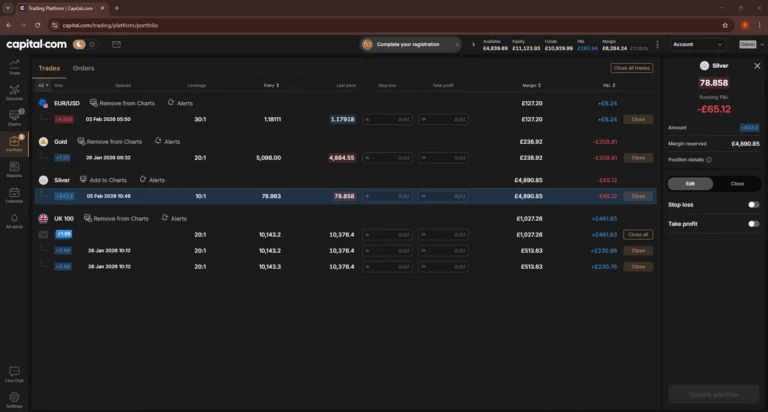Add Silver to Charts
768x412 pixels.
[x=103, y=180]
